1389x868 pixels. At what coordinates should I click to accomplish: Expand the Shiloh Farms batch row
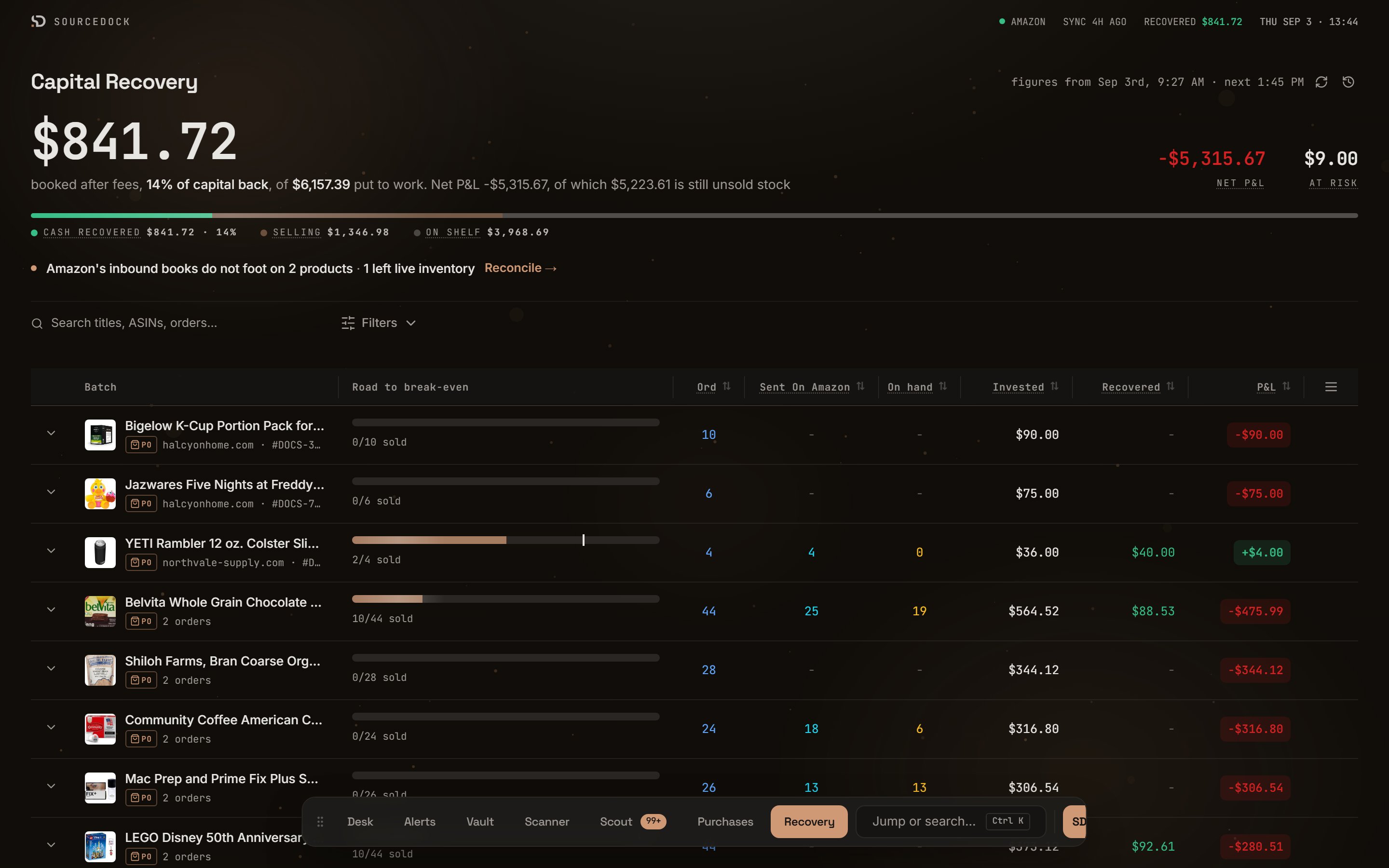coord(51,669)
